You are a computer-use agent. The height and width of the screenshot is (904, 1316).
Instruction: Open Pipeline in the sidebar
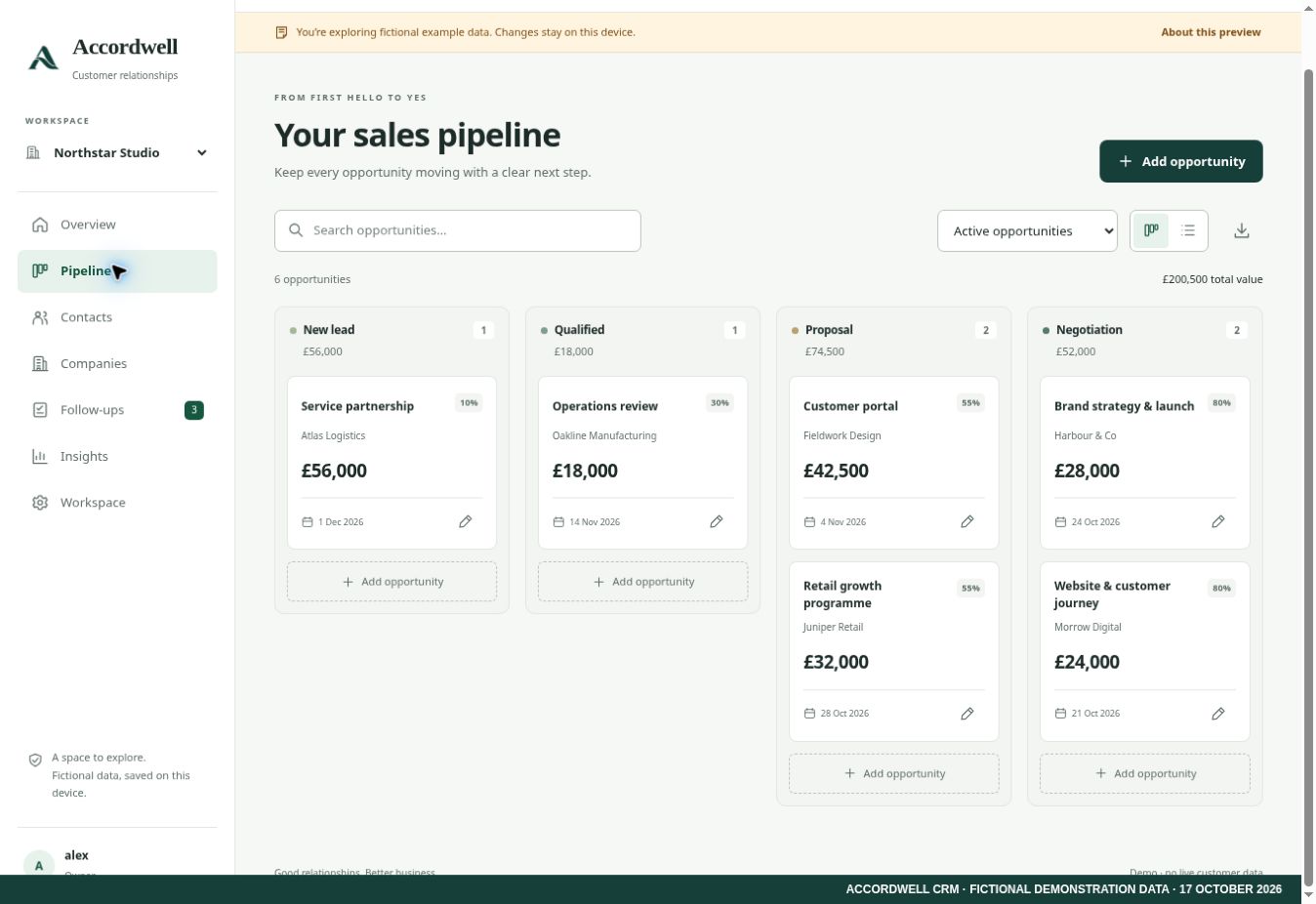(x=117, y=271)
